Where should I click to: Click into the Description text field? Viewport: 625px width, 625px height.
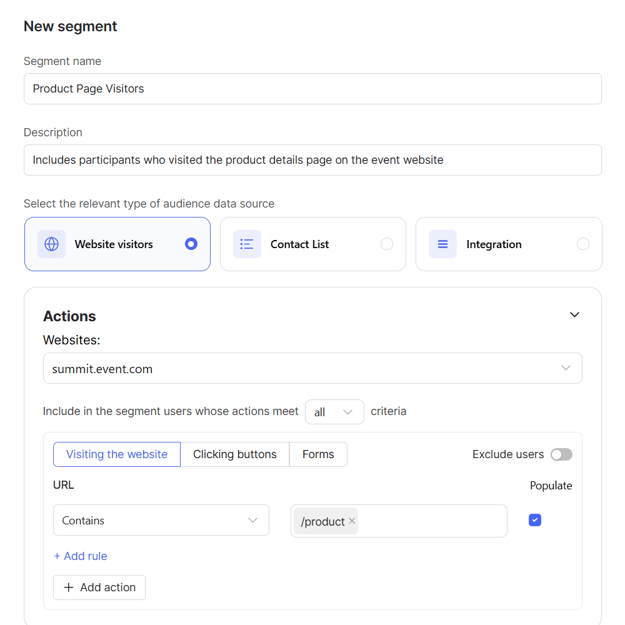click(x=312, y=160)
